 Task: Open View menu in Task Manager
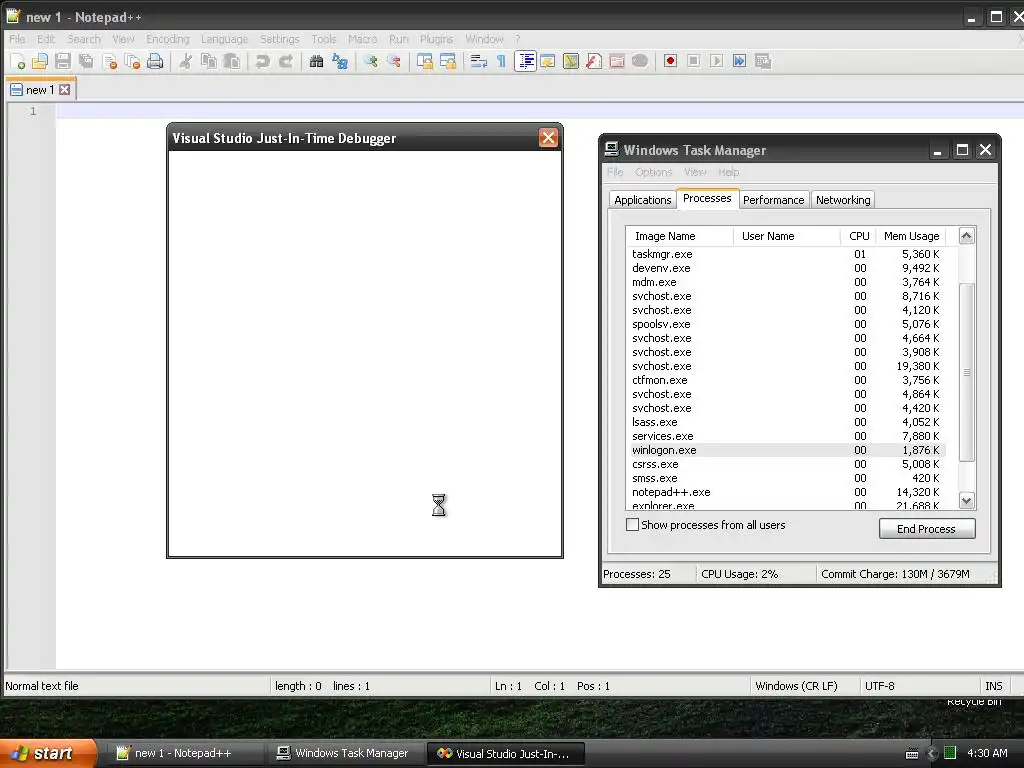[695, 172]
